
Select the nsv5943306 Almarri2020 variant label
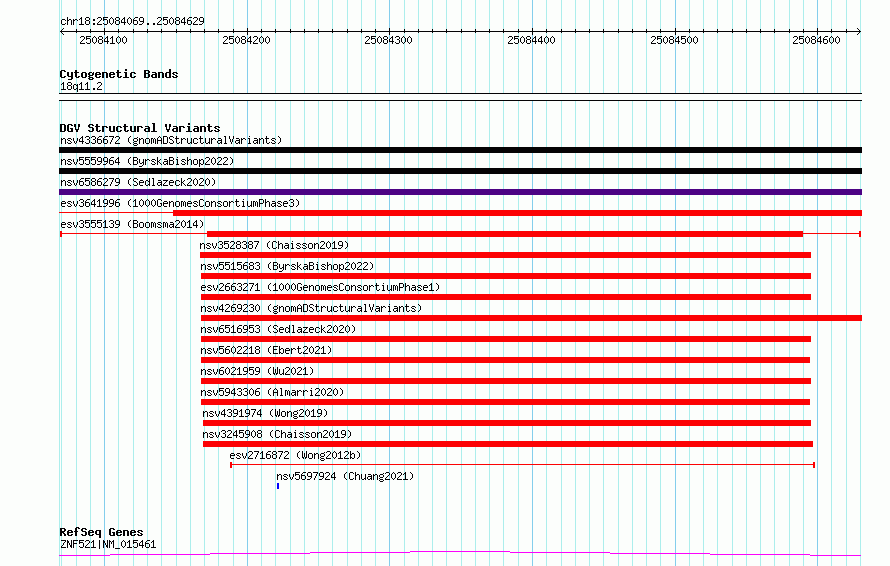[272, 392]
